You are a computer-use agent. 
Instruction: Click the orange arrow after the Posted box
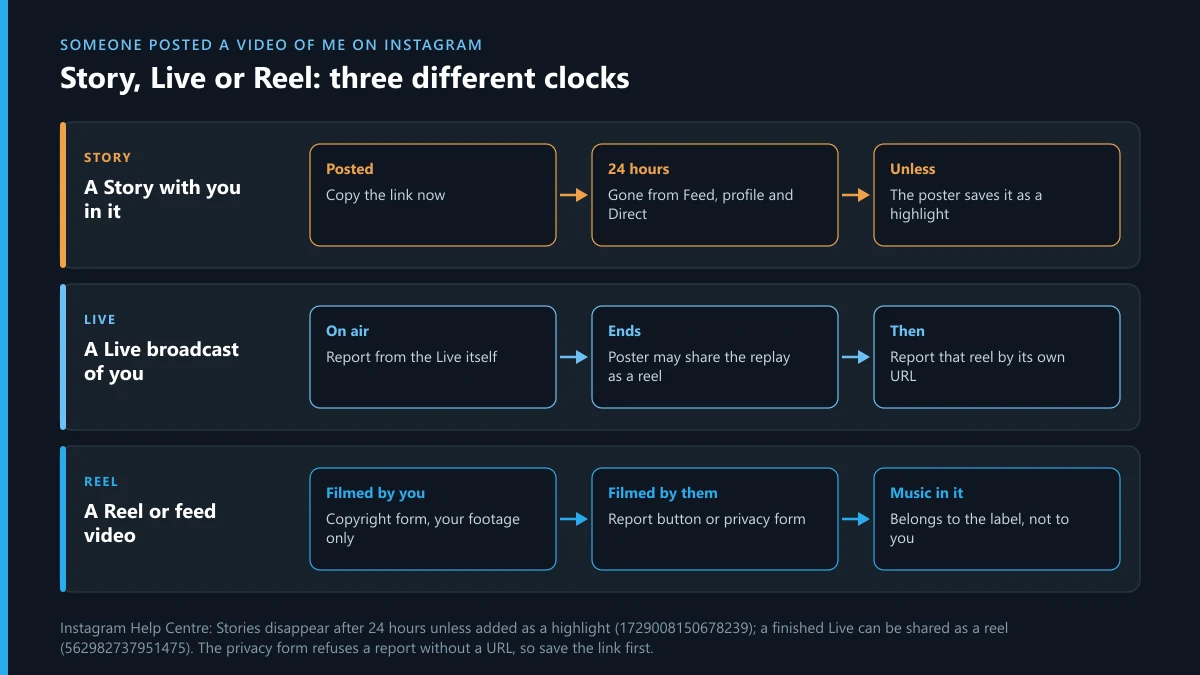pos(574,195)
